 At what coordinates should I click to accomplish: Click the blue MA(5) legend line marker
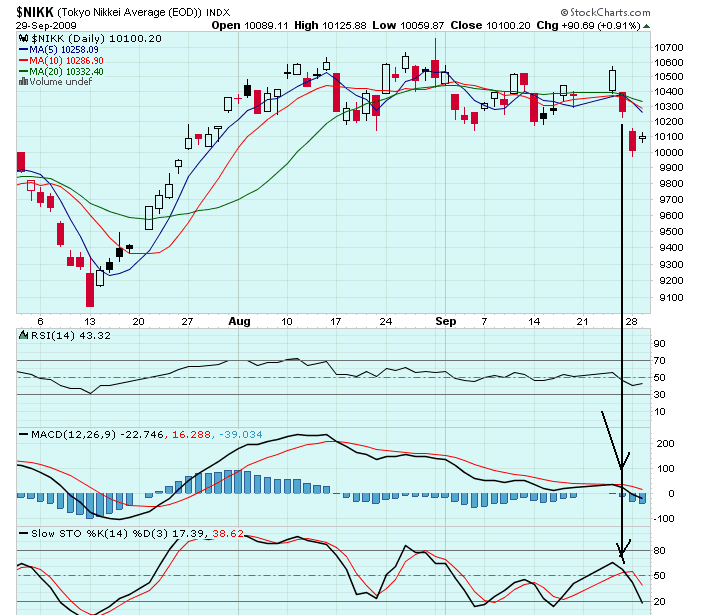coord(24,50)
